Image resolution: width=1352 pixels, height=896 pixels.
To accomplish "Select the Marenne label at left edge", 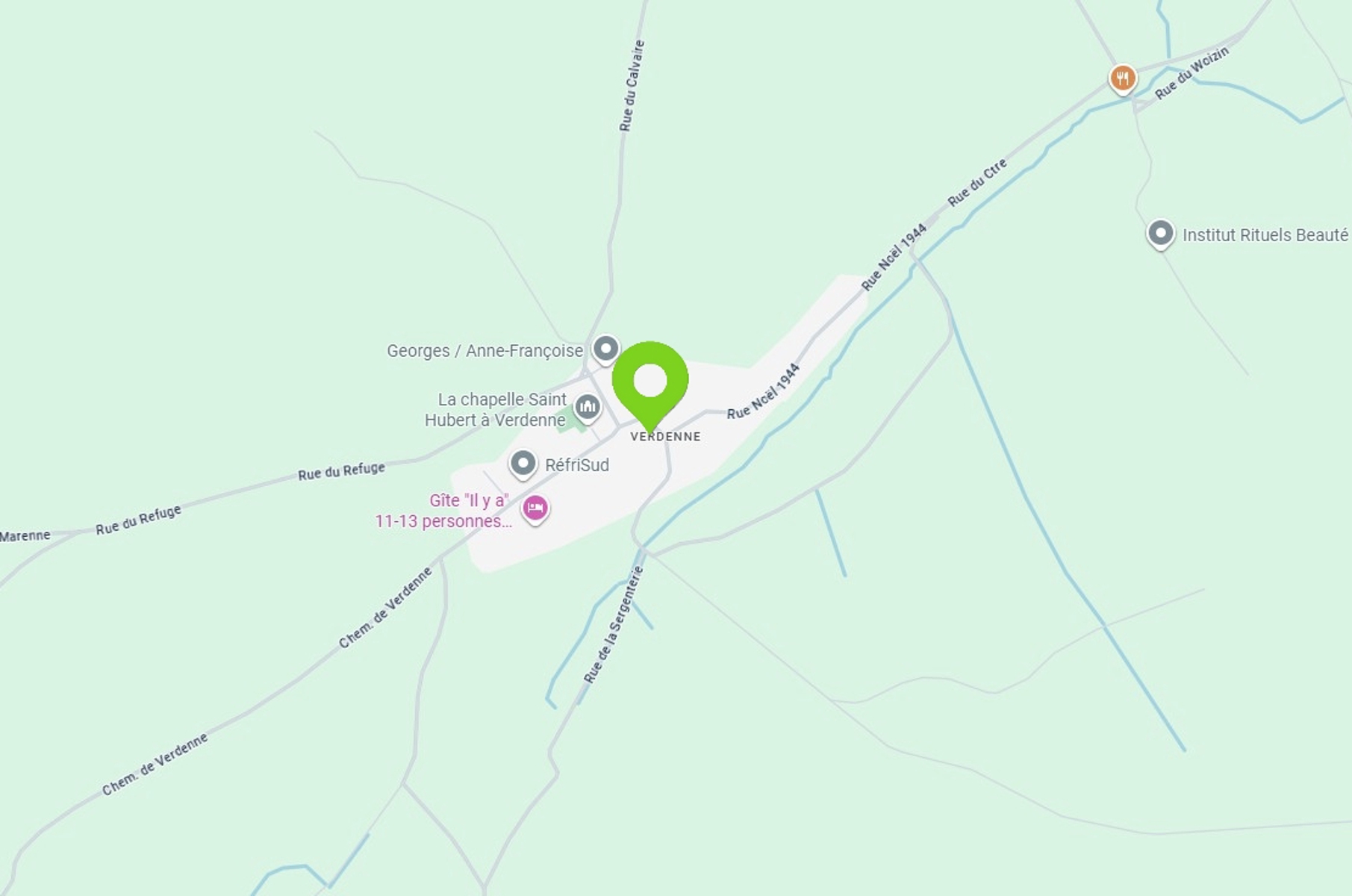I will tap(25, 535).
